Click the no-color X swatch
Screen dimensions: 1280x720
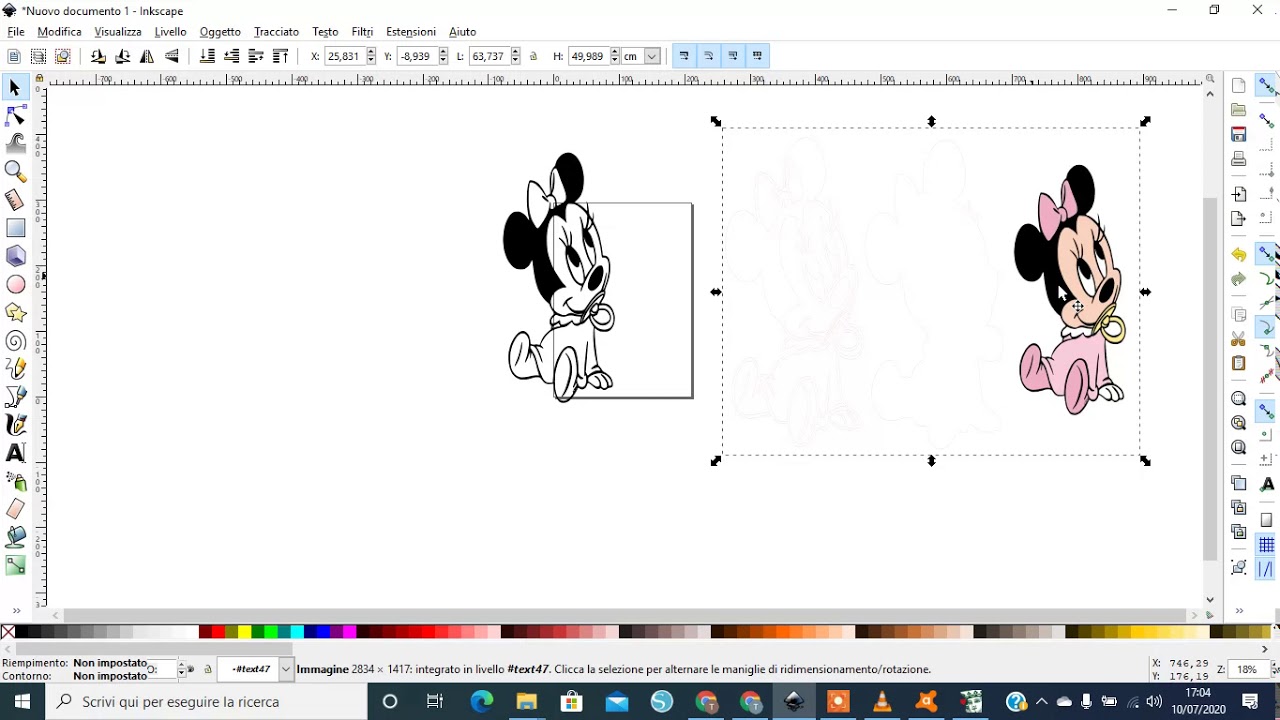8,631
